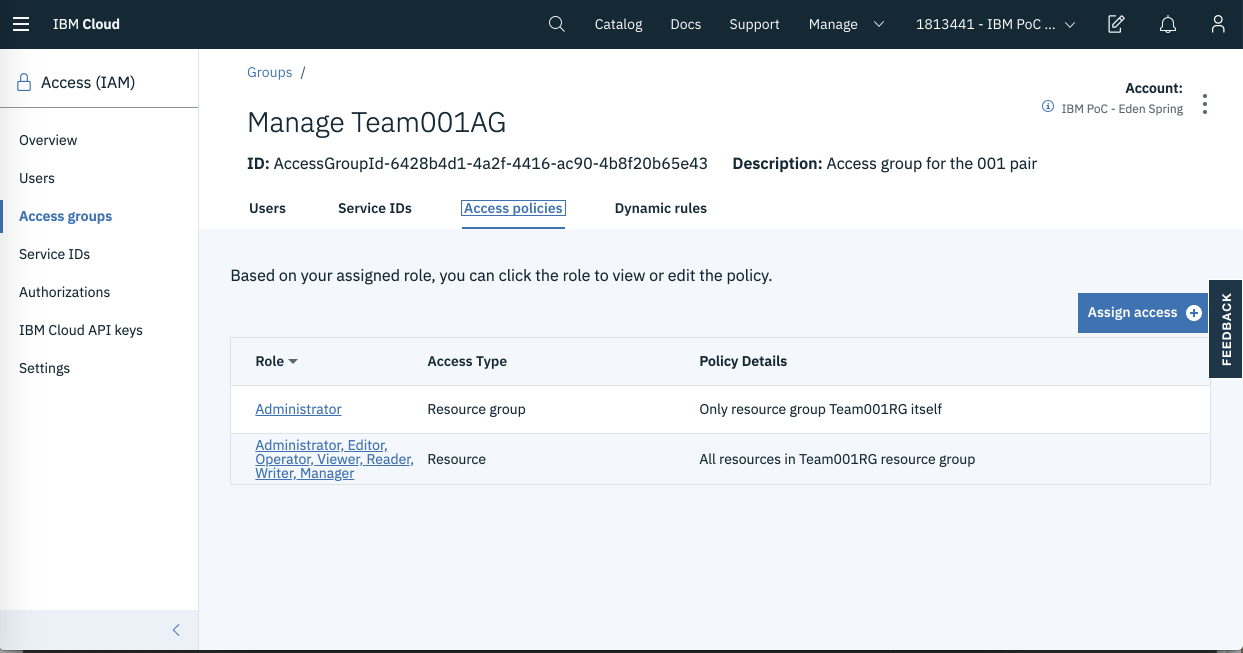Click the AccessGroupId-6428b4d1 ID text
This screenshot has width=1243, height=653.
tap(491, 163)
